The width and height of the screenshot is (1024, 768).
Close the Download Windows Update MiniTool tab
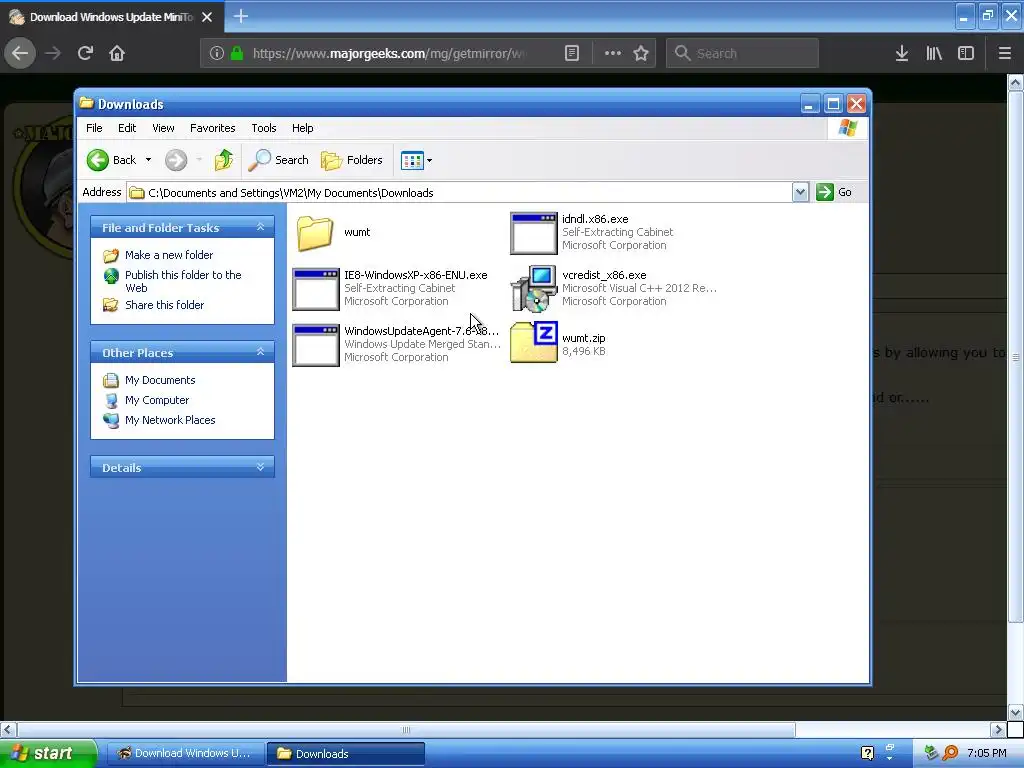click(207, 17)
